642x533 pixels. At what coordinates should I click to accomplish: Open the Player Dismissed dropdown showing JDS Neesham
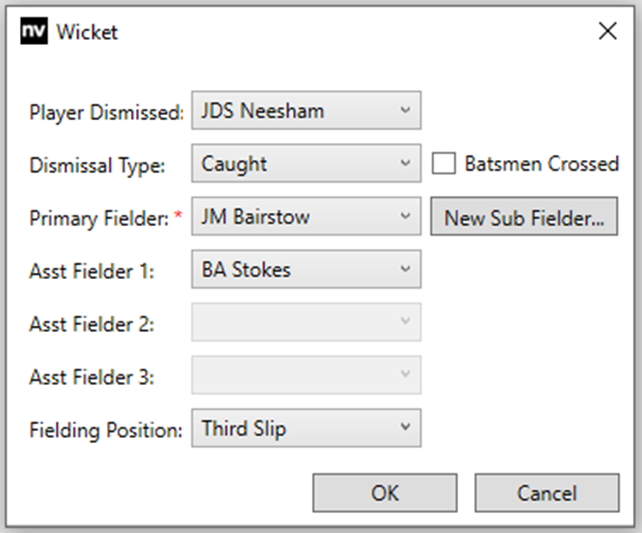[x=306, y=111]
